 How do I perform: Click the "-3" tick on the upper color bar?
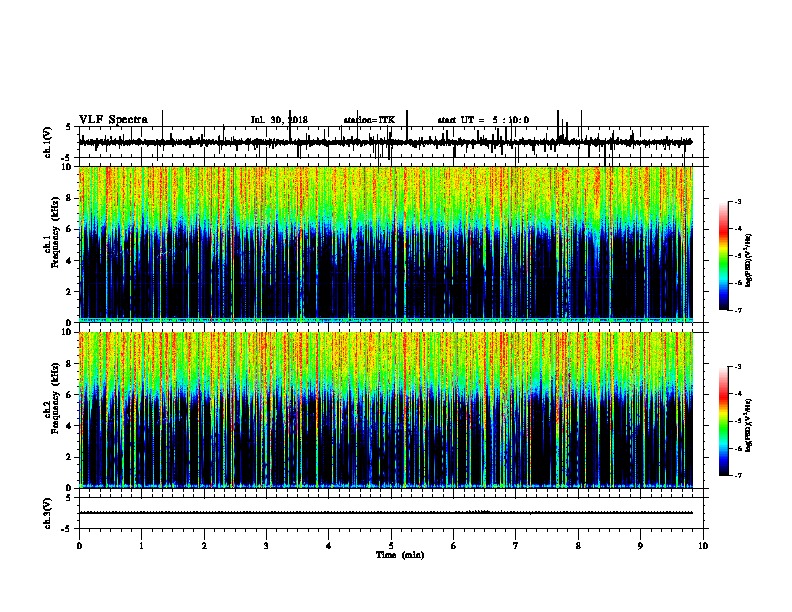737,202
